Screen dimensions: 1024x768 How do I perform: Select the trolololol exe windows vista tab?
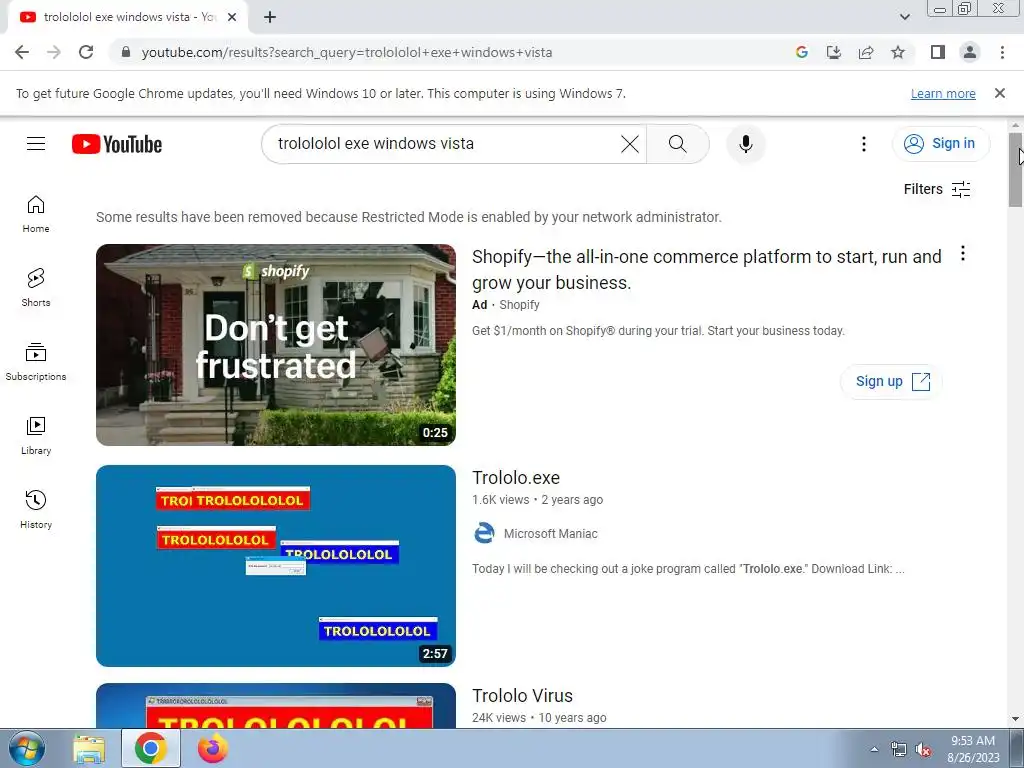pos(128,17)
